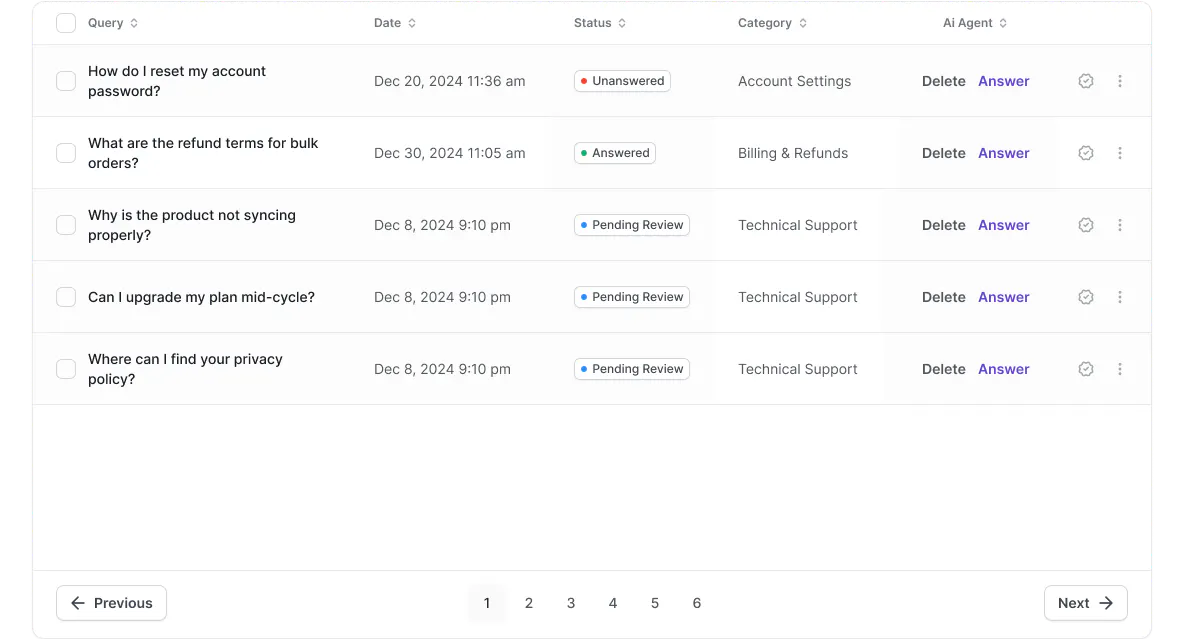
Task: Click the Previous page button
Action: (x=111, y=603)
